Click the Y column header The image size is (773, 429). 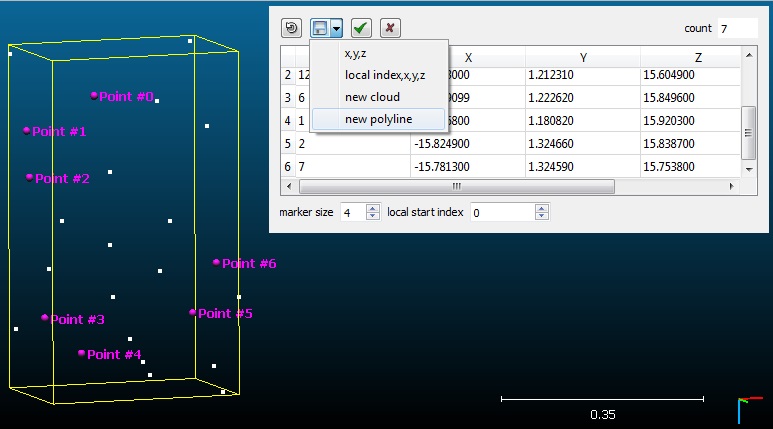[x=583, y=57]
